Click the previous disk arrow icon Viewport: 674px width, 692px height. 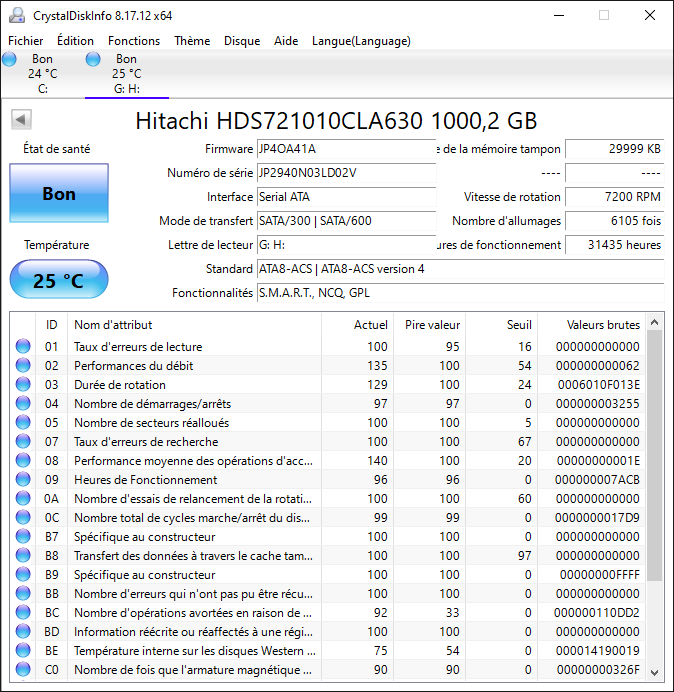(x=20, y=120)
